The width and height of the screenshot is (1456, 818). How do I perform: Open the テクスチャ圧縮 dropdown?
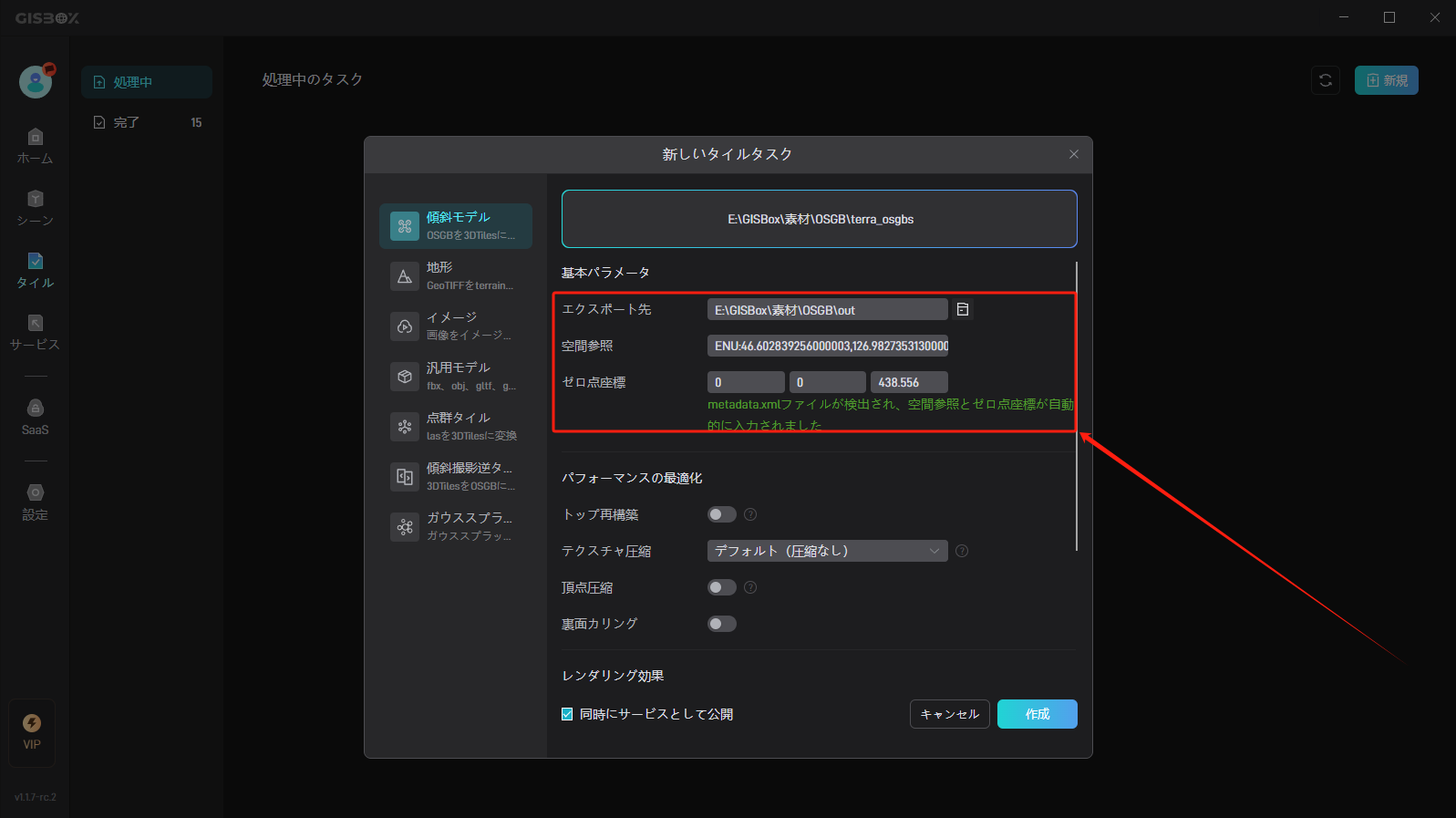(828, 551)
